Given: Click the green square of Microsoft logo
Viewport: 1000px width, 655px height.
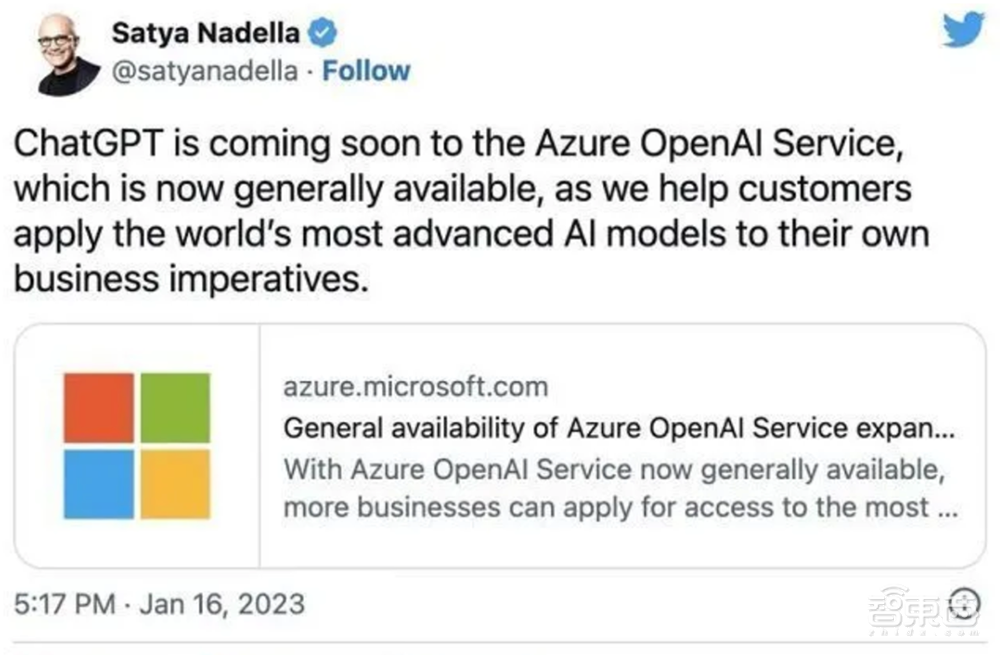Looking at the screenshot, I should click(174, 408).
